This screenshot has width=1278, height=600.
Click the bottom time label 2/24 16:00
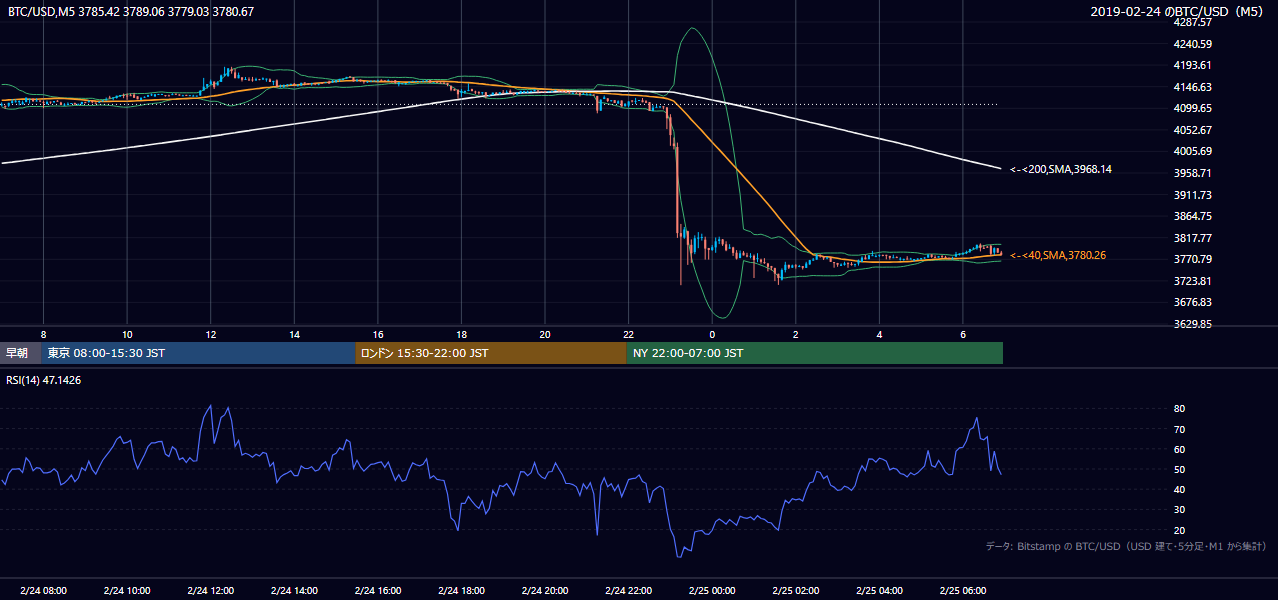378,591
